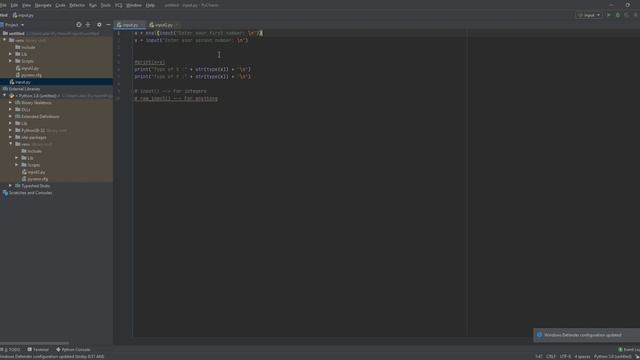Viewport: 640px width, 360px height.
Task: Open the Python Console tool window
Action: pyautogui.click(x=73, y=350)
